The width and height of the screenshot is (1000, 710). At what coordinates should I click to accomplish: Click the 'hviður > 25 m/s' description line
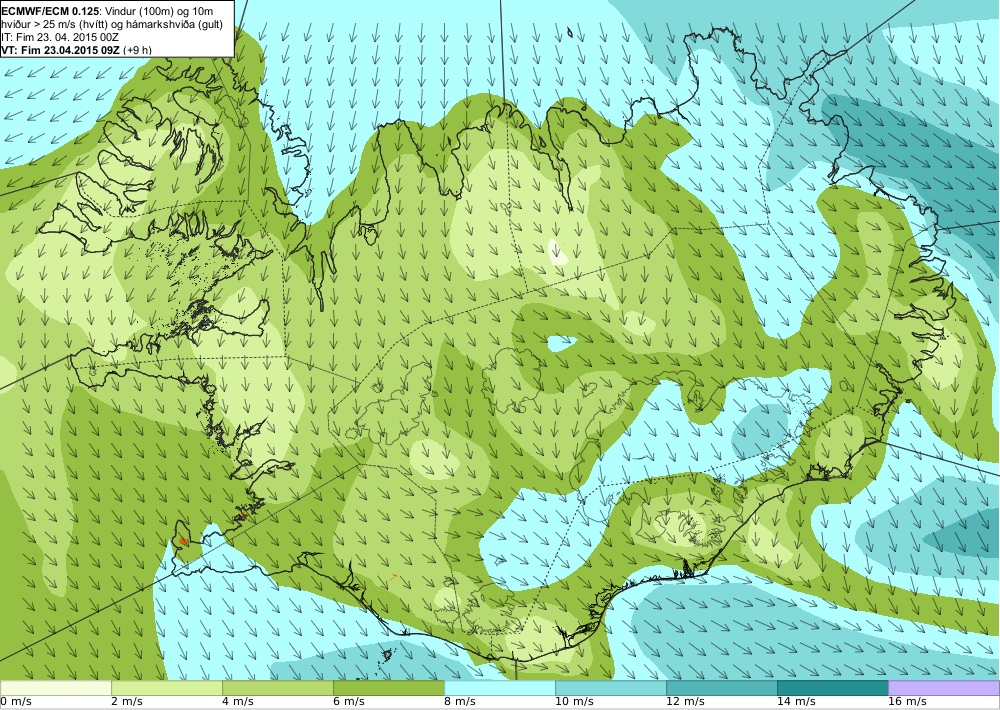click(112, 24)
